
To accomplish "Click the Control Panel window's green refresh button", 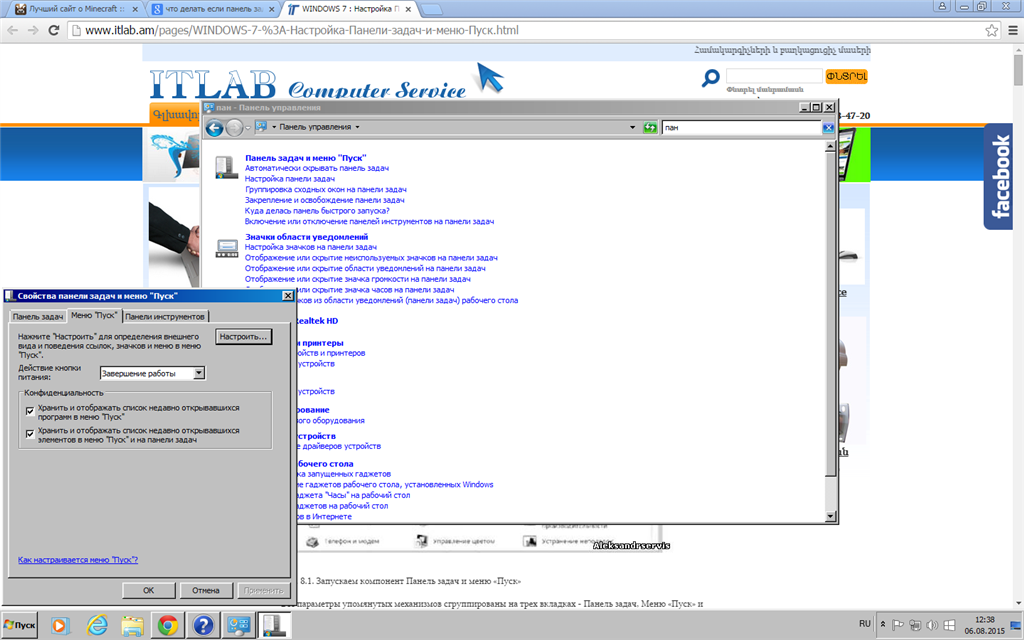I will [650, 127].
